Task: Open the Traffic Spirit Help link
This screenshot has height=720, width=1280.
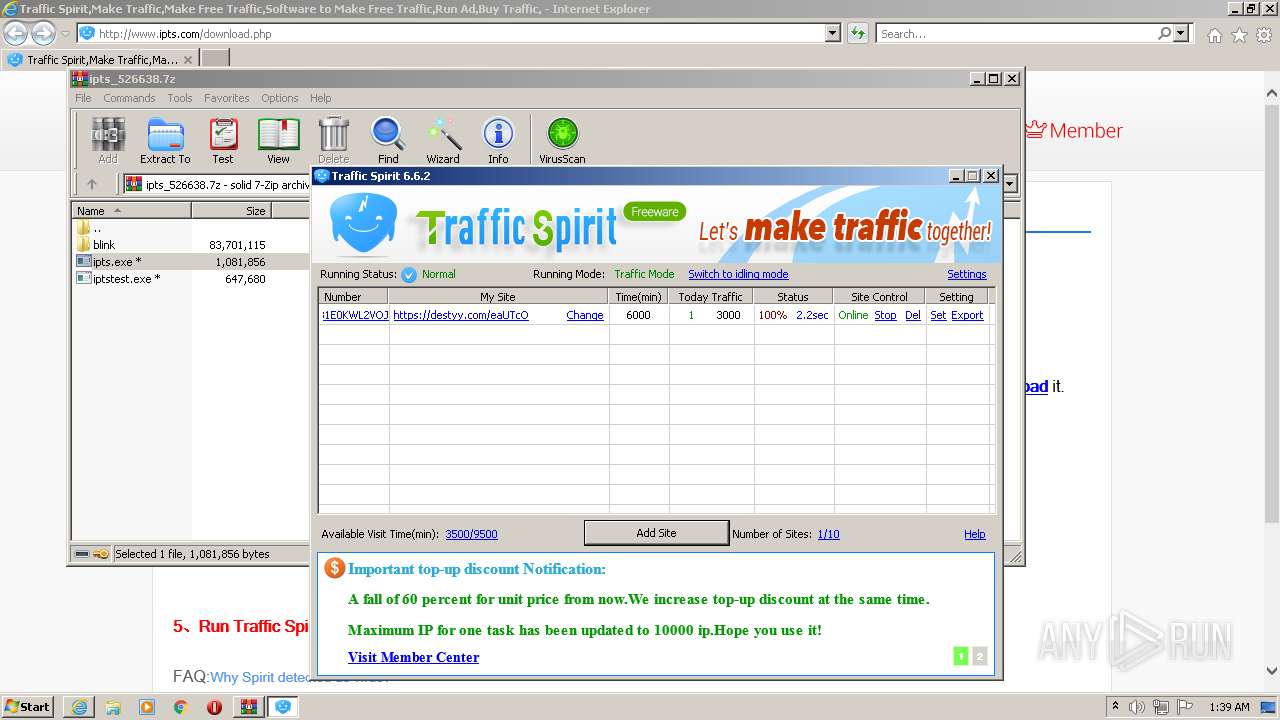Action: coord(975,534)
